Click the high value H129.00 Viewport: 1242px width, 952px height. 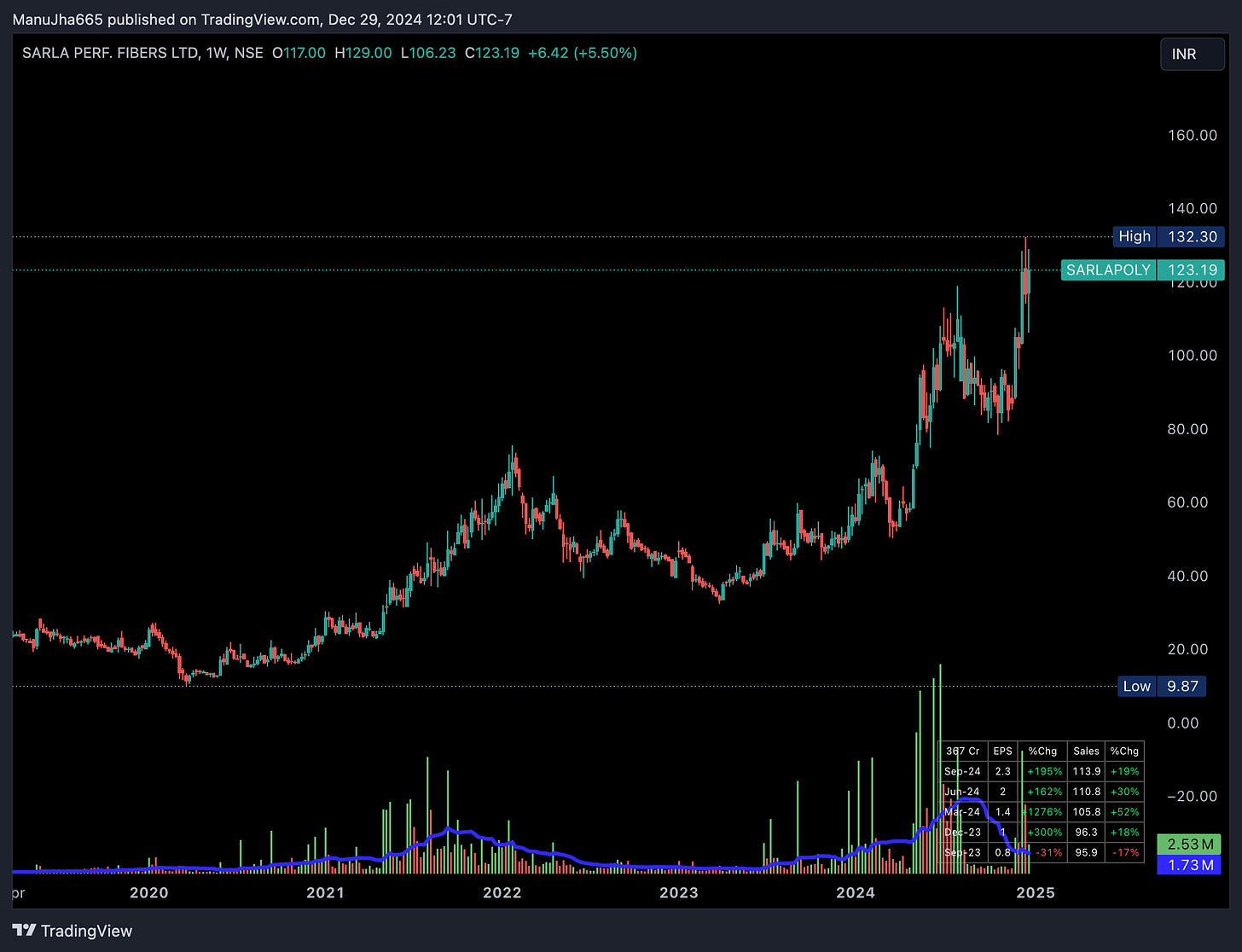(x=363, y=53)
